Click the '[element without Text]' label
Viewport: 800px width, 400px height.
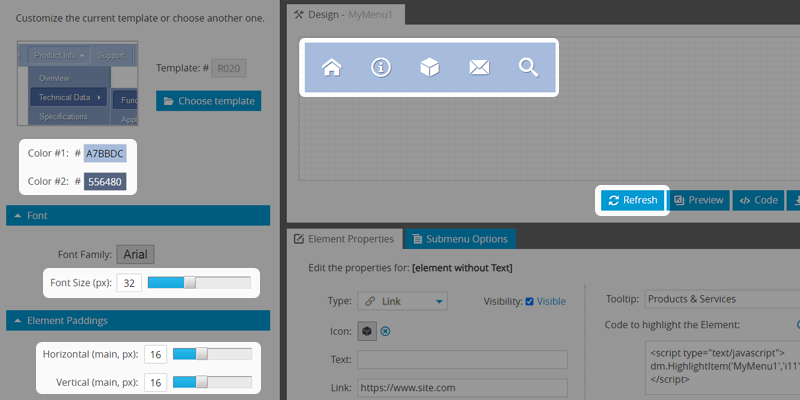click(462, 267)
